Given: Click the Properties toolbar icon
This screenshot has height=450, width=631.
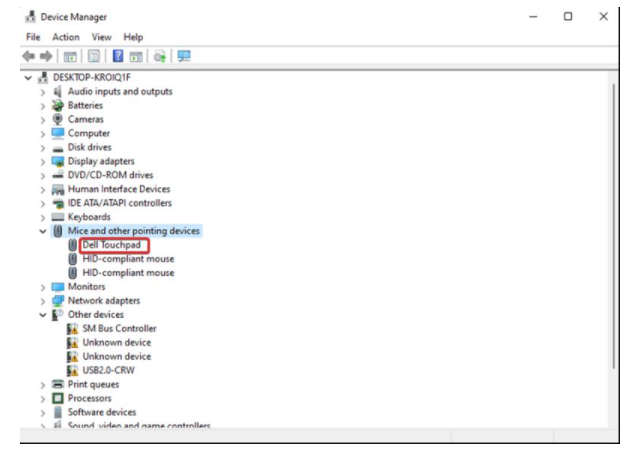Looking at the screenshot, I should click(x=94, y=58).
